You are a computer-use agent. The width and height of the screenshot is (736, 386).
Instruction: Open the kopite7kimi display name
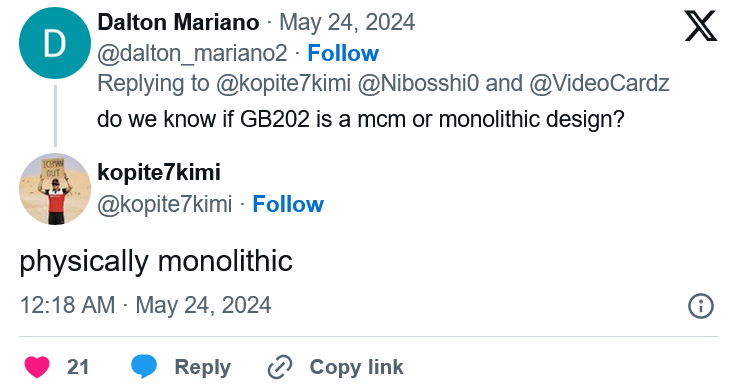pos(159,172)
